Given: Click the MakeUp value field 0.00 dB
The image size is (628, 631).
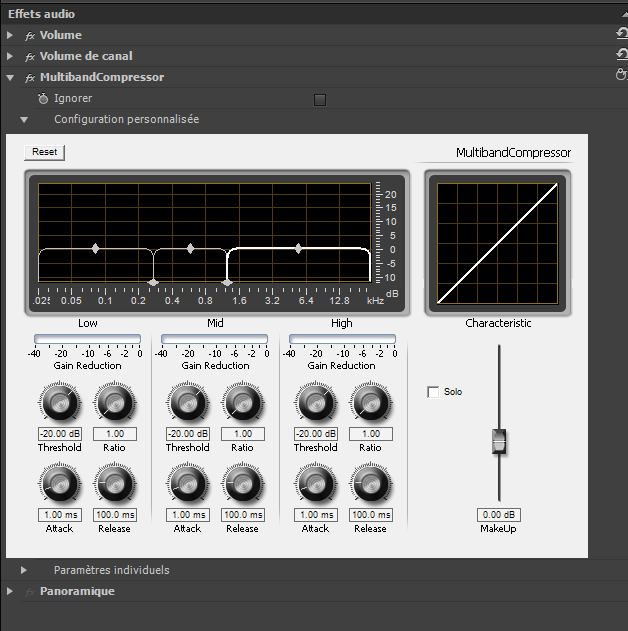Looking at the screenshot, I should [x=499, y=515].
